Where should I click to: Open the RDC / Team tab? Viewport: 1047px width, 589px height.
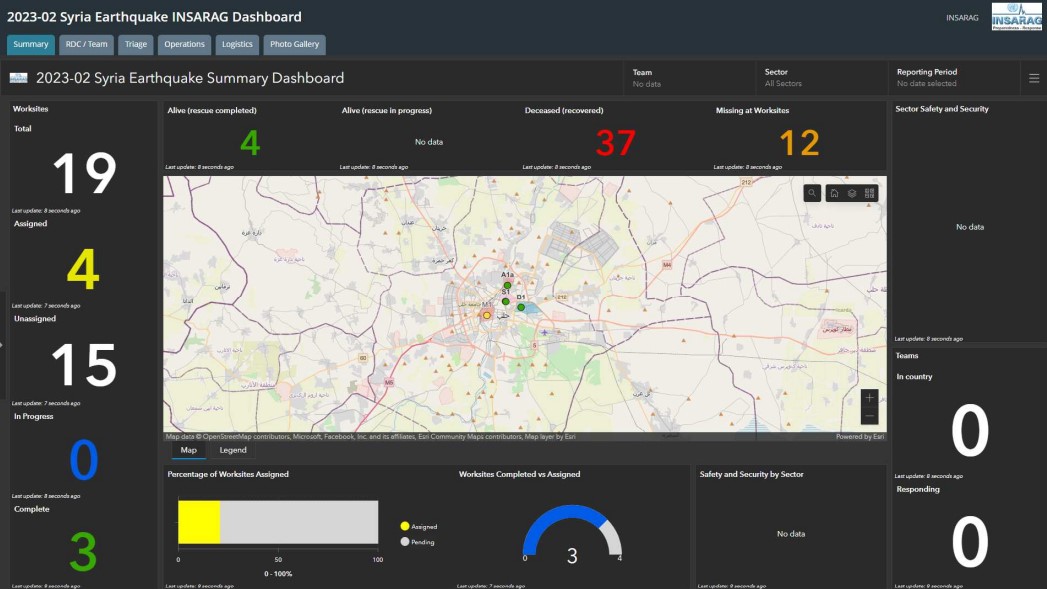tap(86, 45)
